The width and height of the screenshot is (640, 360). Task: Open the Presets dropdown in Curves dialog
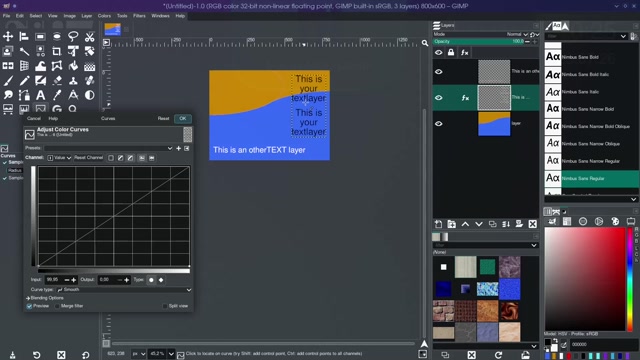[x=109, y=148]
